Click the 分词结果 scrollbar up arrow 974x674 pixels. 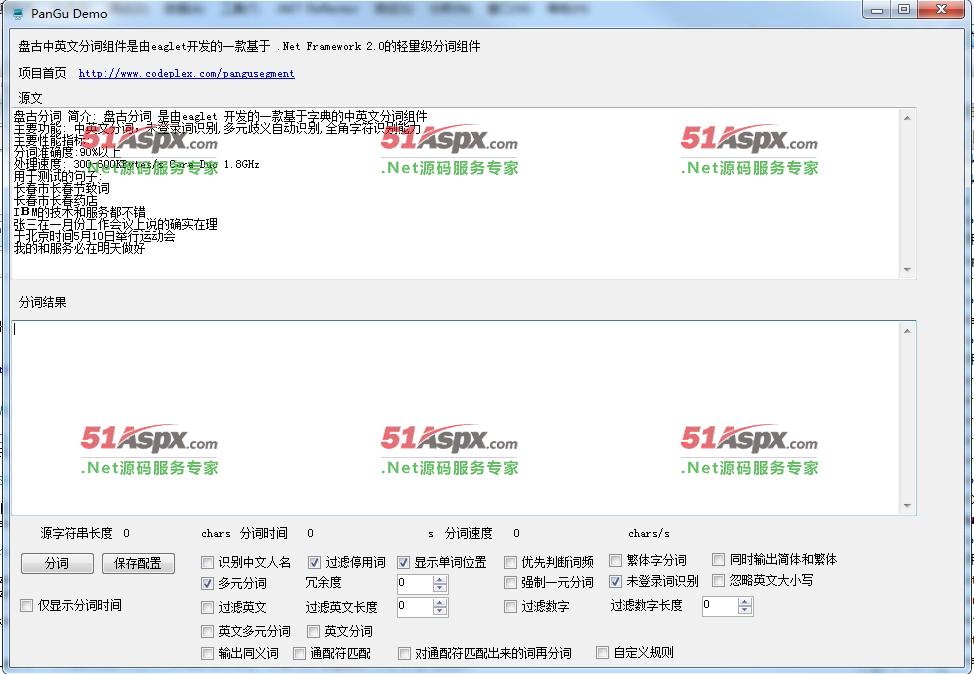908,331
